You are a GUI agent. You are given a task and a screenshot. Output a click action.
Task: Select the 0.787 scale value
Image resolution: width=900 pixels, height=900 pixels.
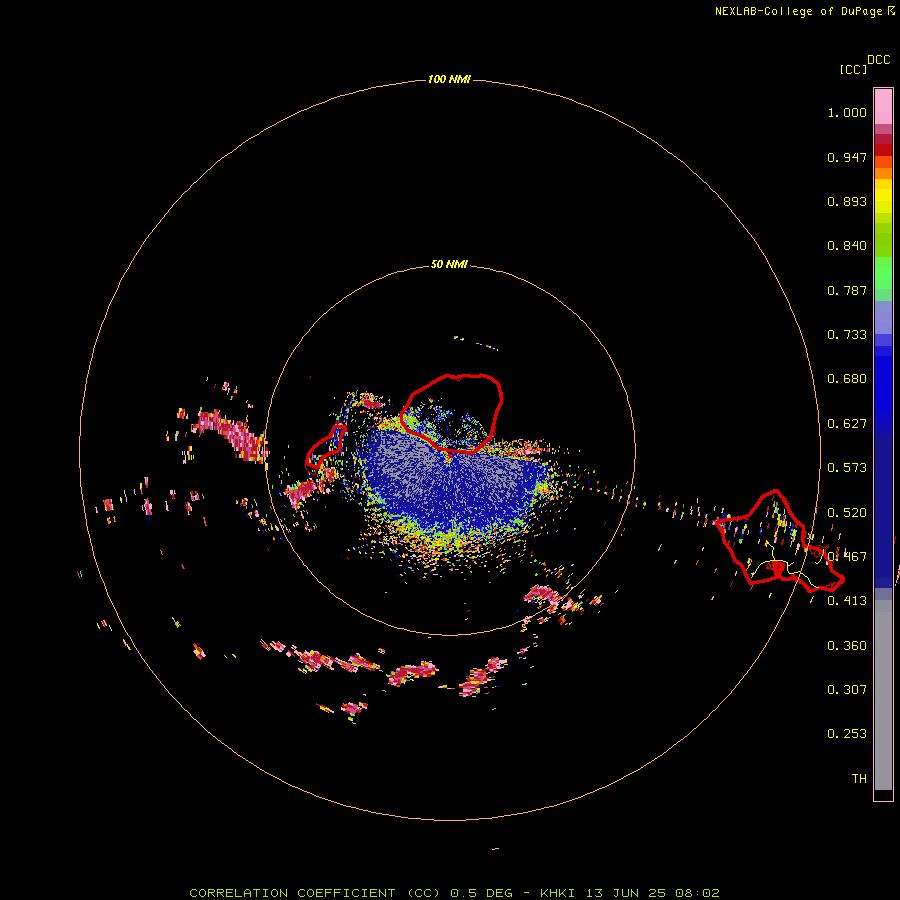[847, 290]
